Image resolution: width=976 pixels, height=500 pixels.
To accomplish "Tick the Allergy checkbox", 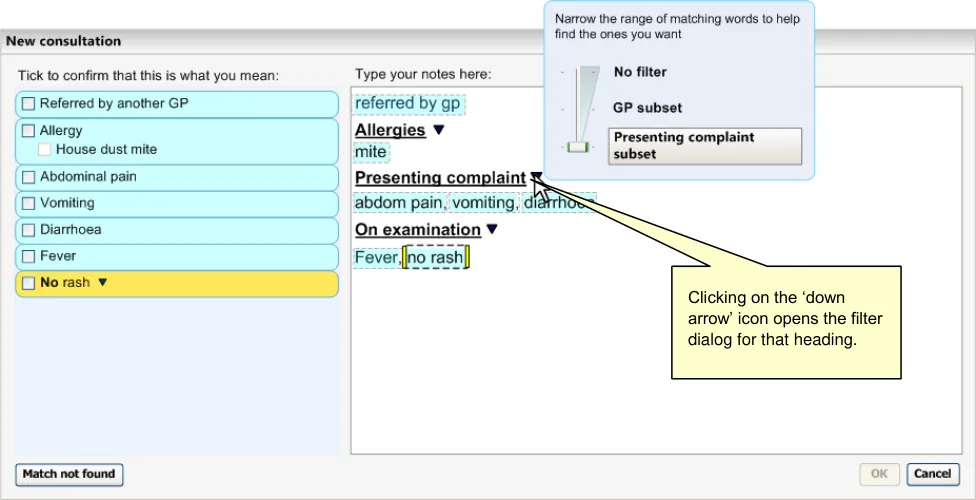I will pyautogui.click(x=29, y=131).
